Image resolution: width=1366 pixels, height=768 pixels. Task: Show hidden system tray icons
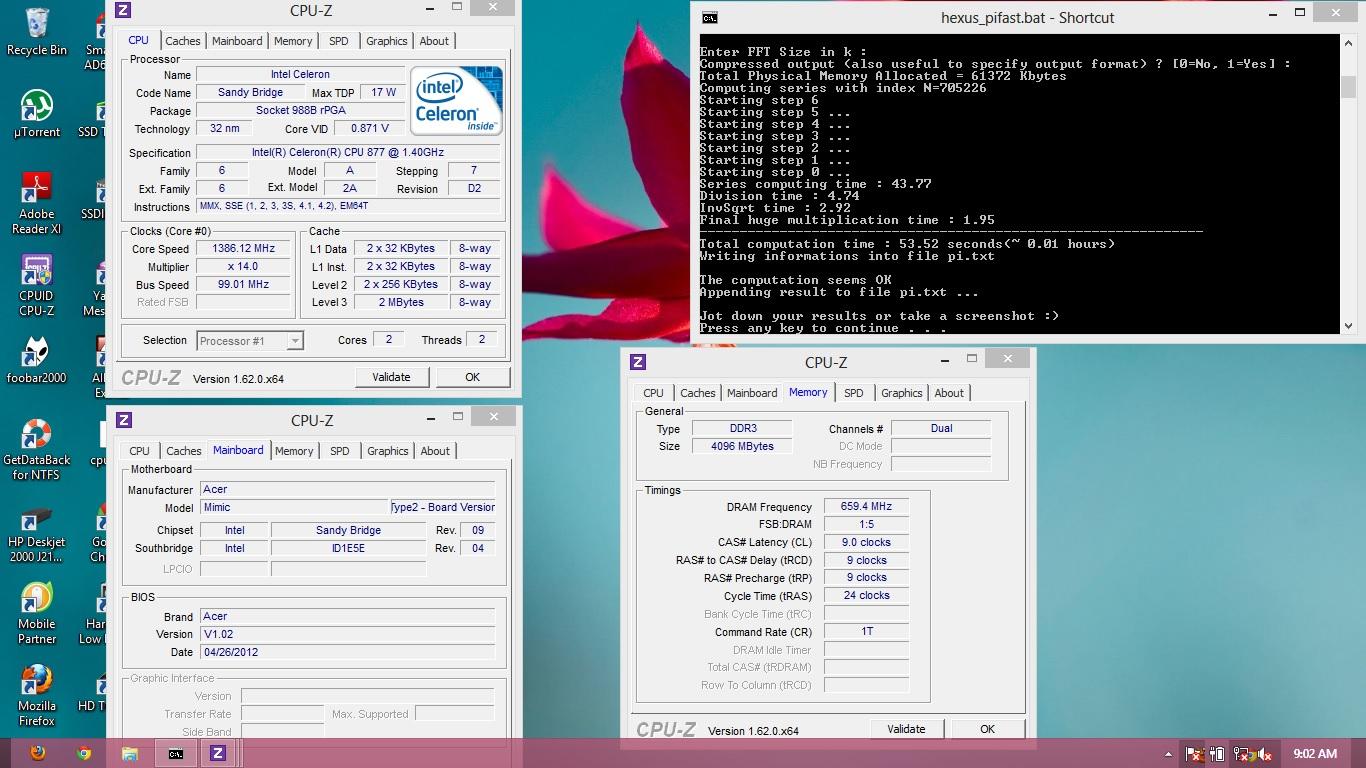point(1168,754)
